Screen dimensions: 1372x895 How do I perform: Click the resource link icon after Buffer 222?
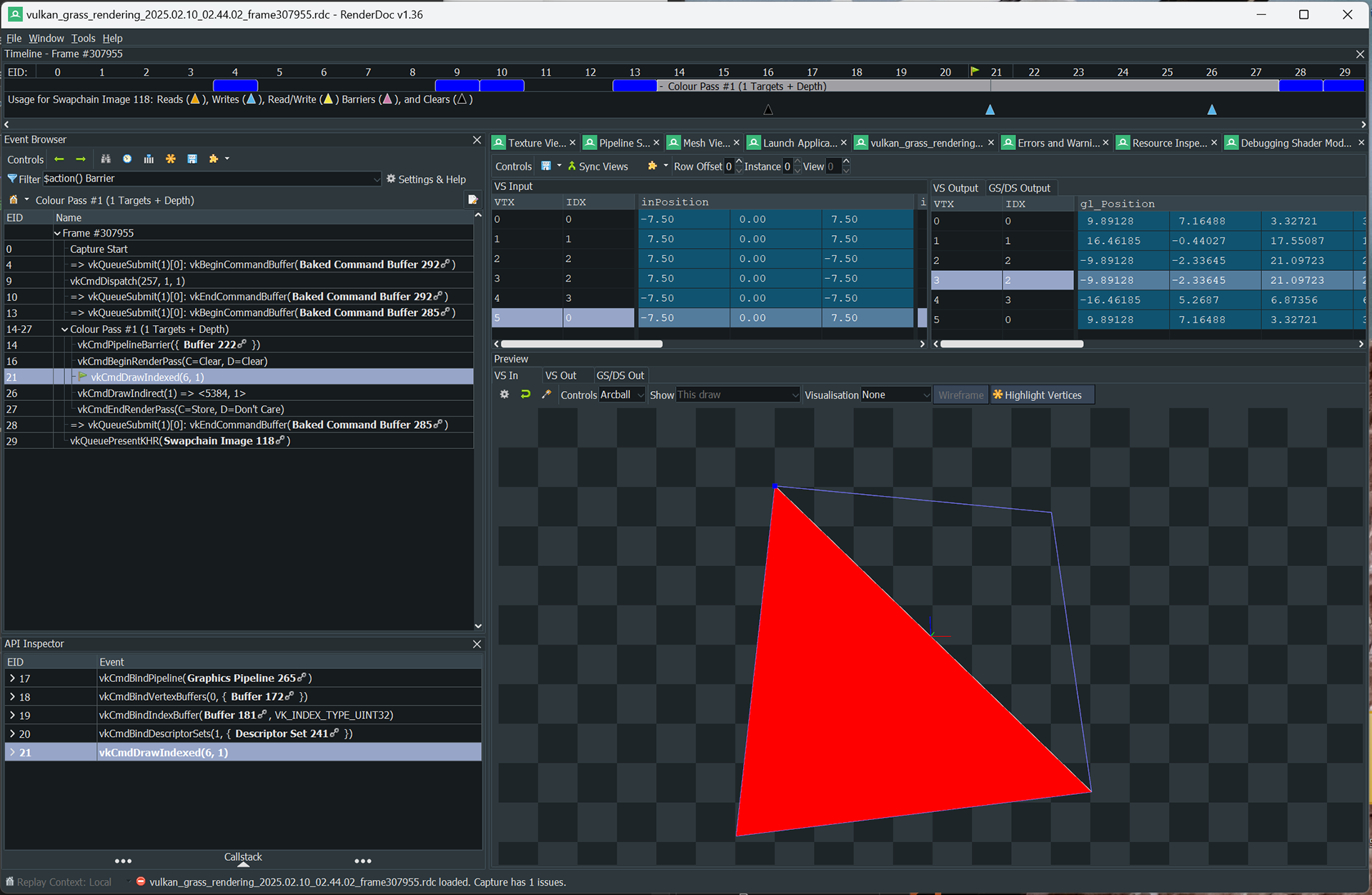click(242, 344)
